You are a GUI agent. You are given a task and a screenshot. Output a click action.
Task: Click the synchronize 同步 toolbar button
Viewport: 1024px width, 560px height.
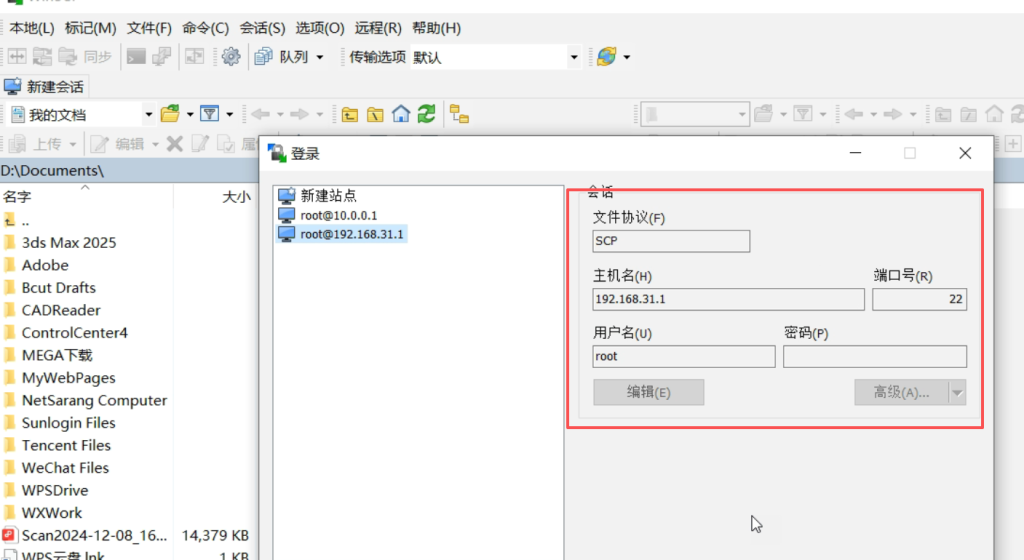tap(85, 57)
